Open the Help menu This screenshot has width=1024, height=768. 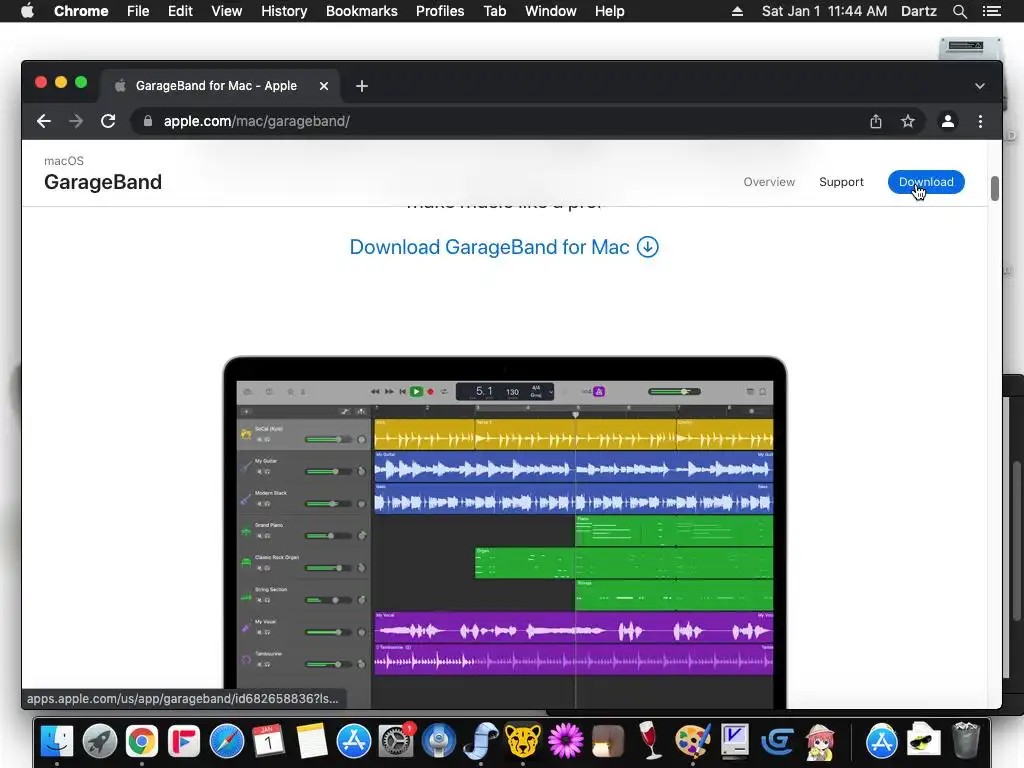(x=609, y=11)
